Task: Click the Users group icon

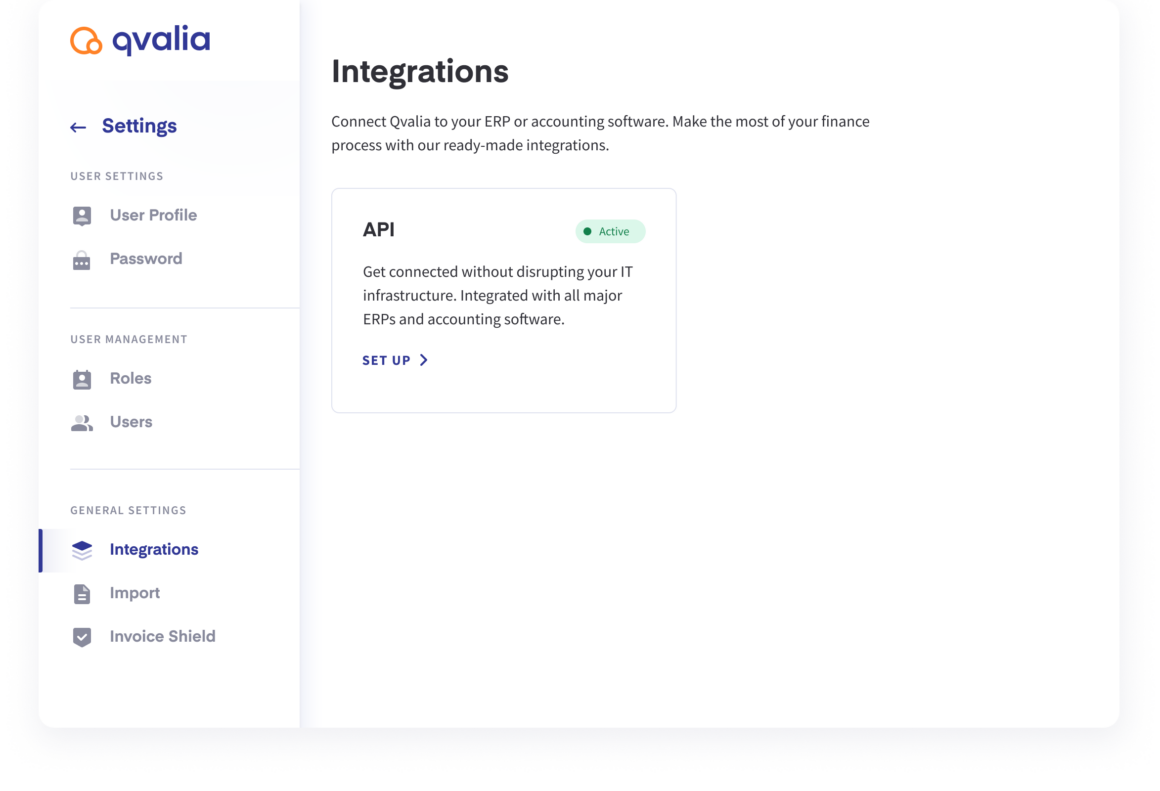Action: point(82,423)
